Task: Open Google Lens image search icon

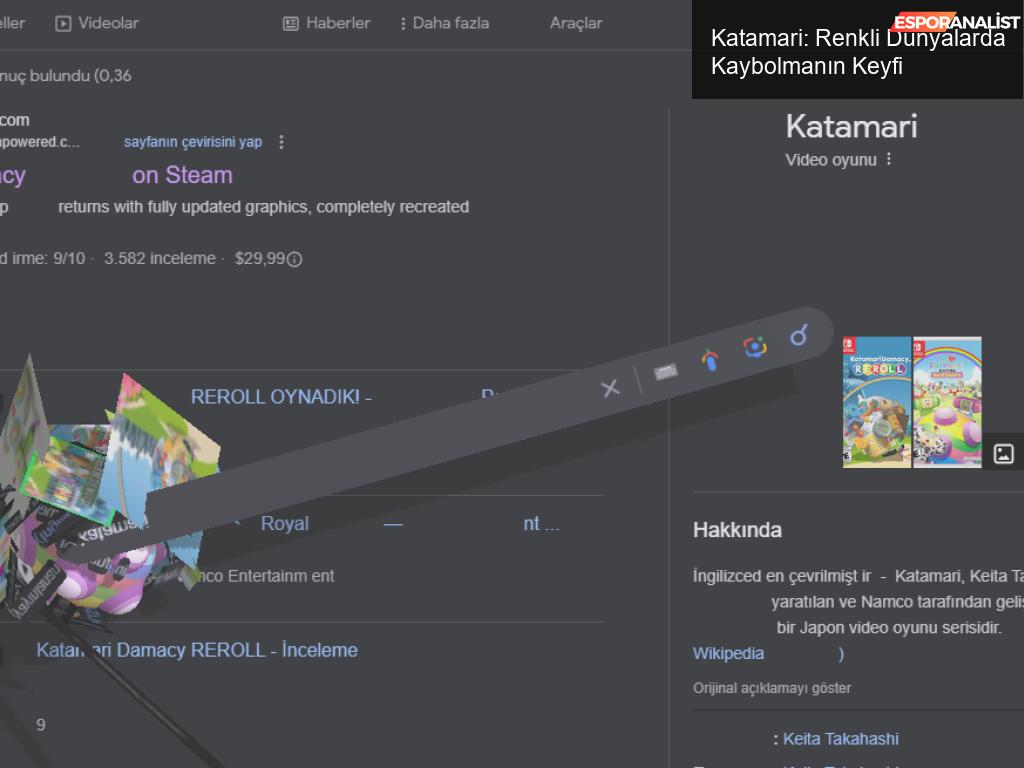Action: [x=754, y=347]
